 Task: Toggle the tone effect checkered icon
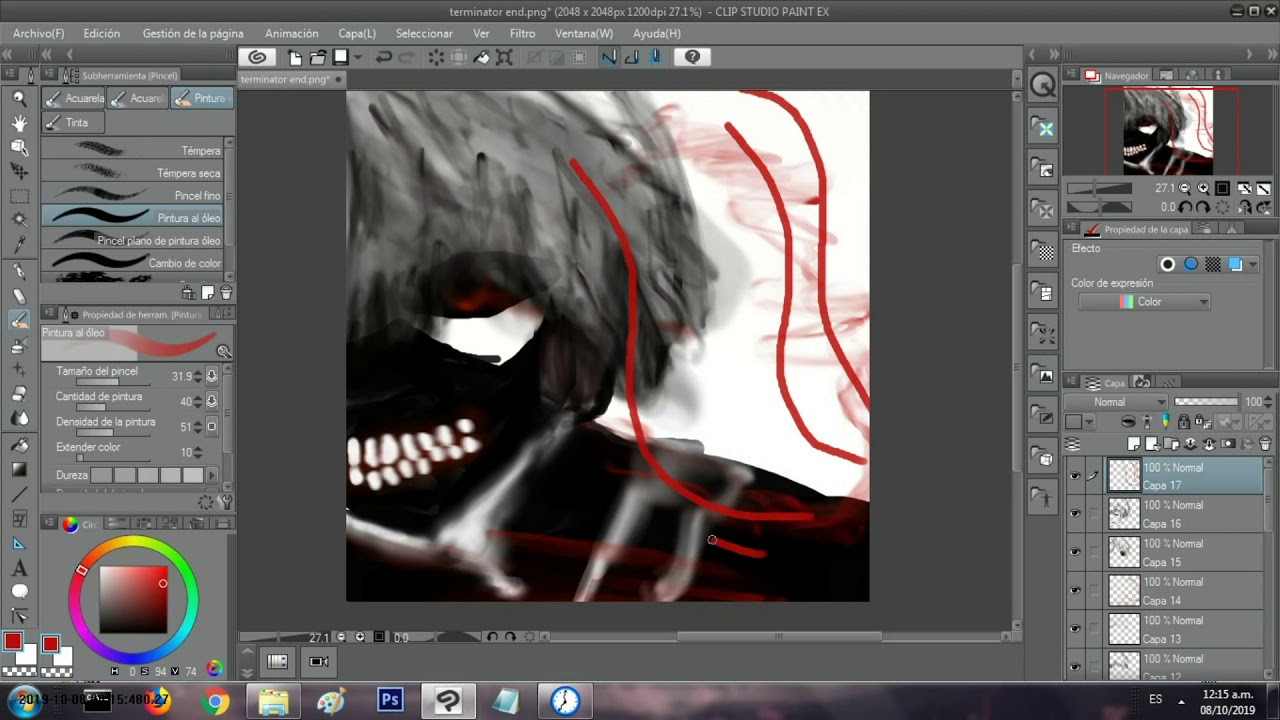[x=1213, y=264]
